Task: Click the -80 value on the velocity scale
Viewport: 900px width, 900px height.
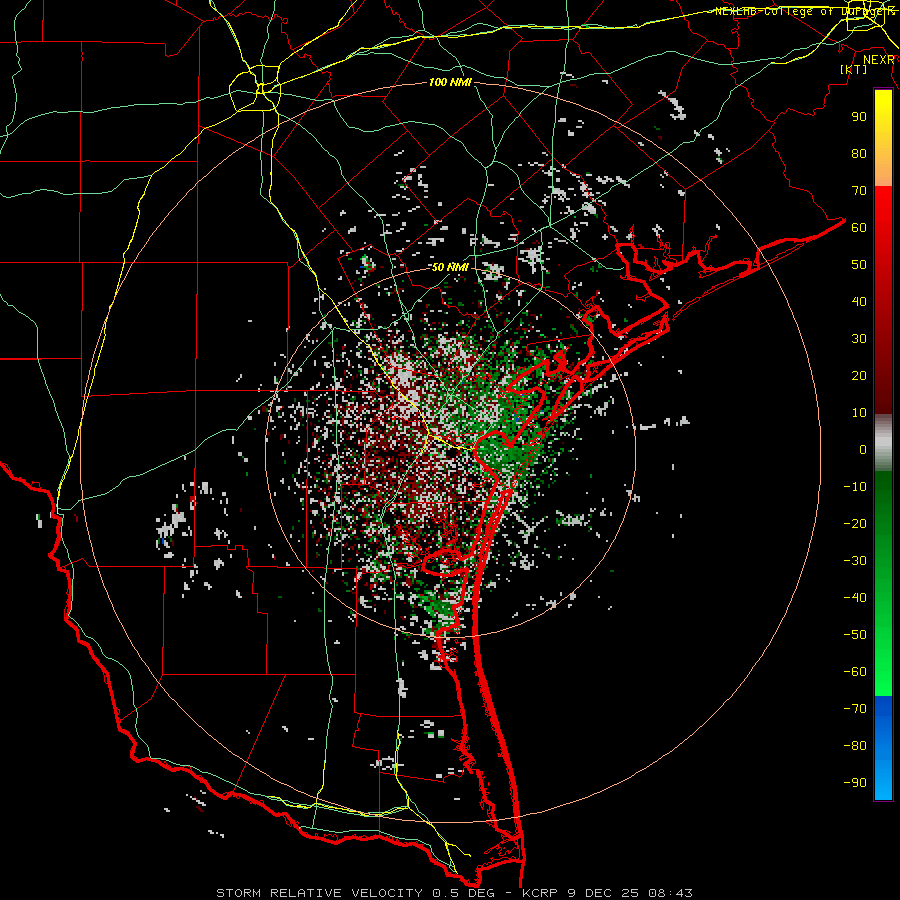Action: 855,746
